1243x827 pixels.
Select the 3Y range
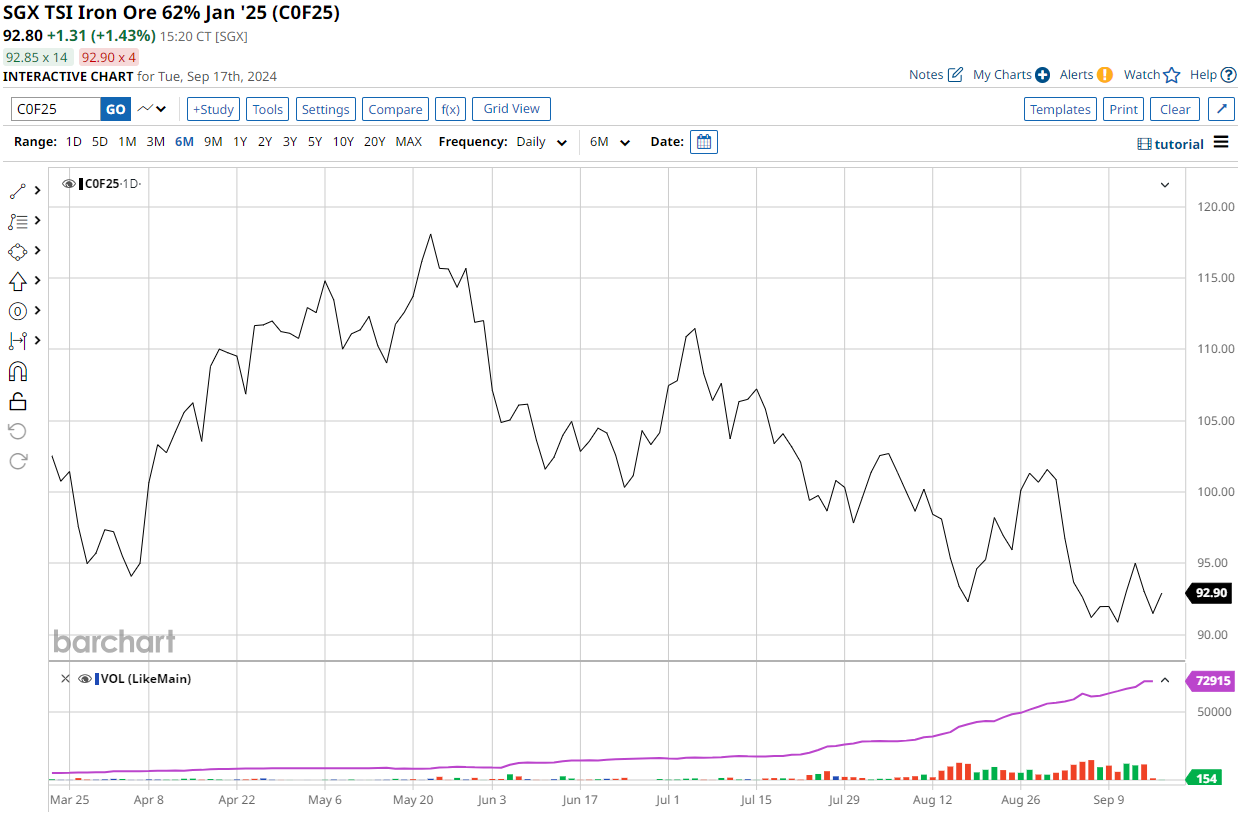point(290,142)
